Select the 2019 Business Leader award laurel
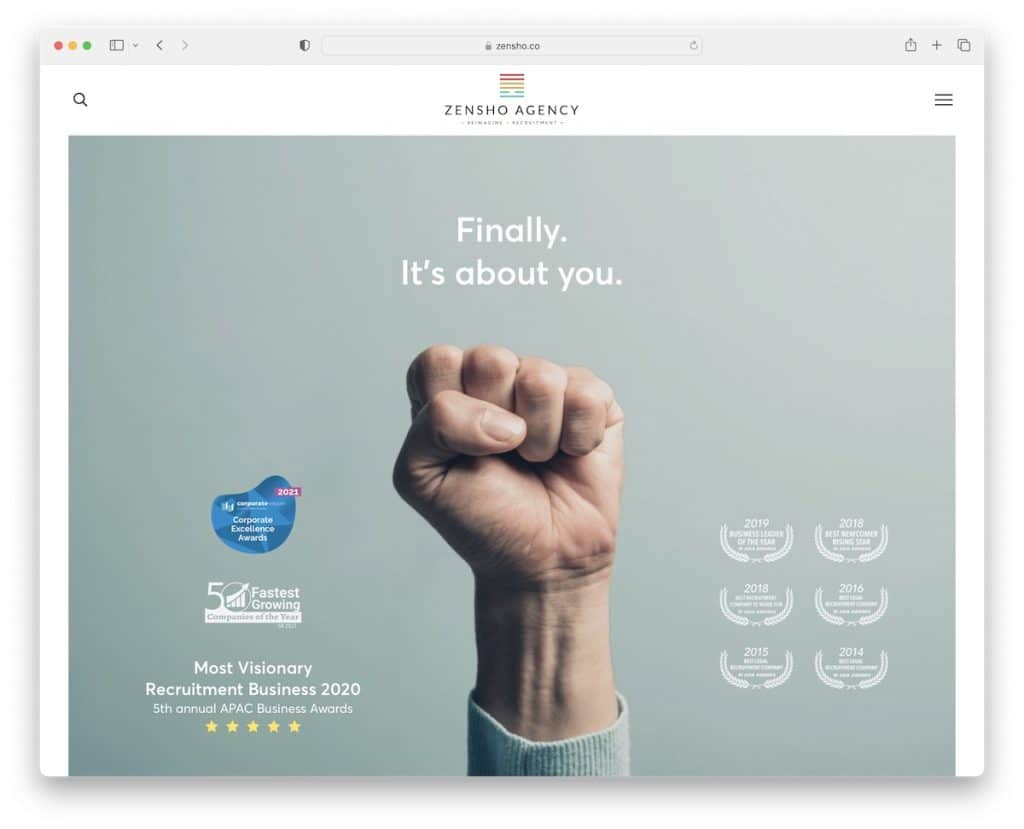This screenshot has height=829, width=1024. [x=756, y=540]
